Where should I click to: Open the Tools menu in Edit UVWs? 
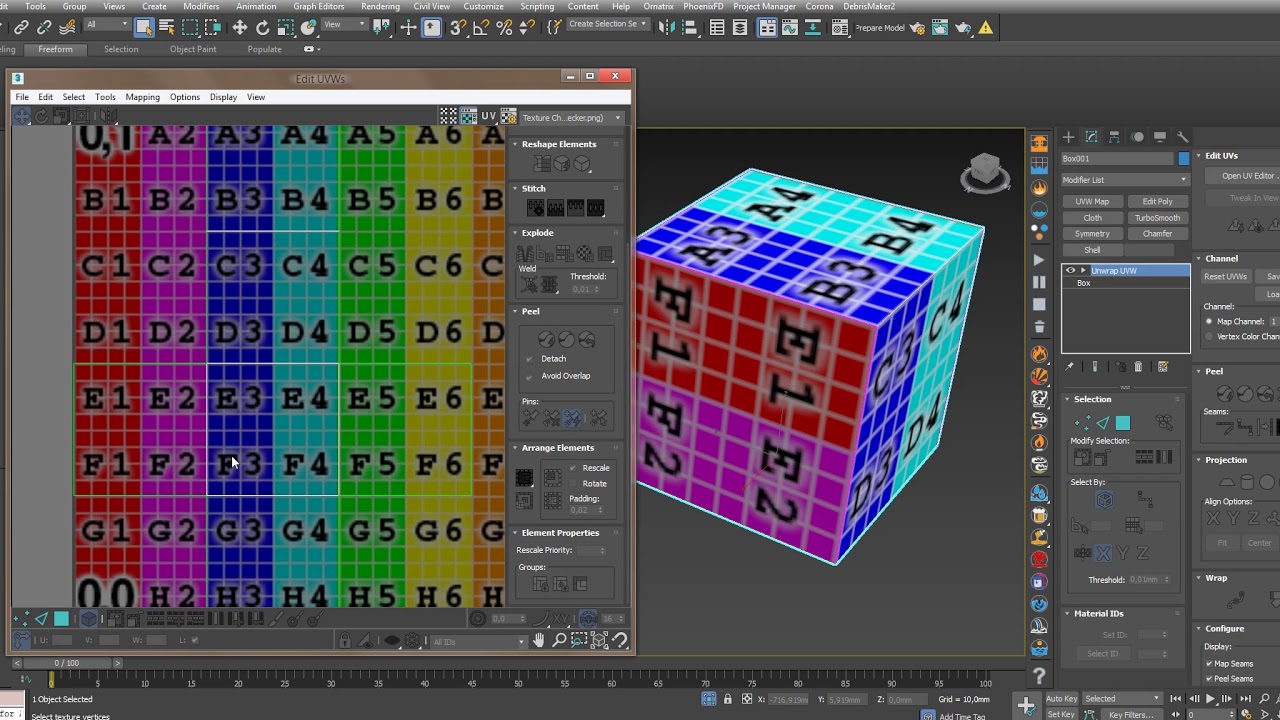tap(105, 97)
